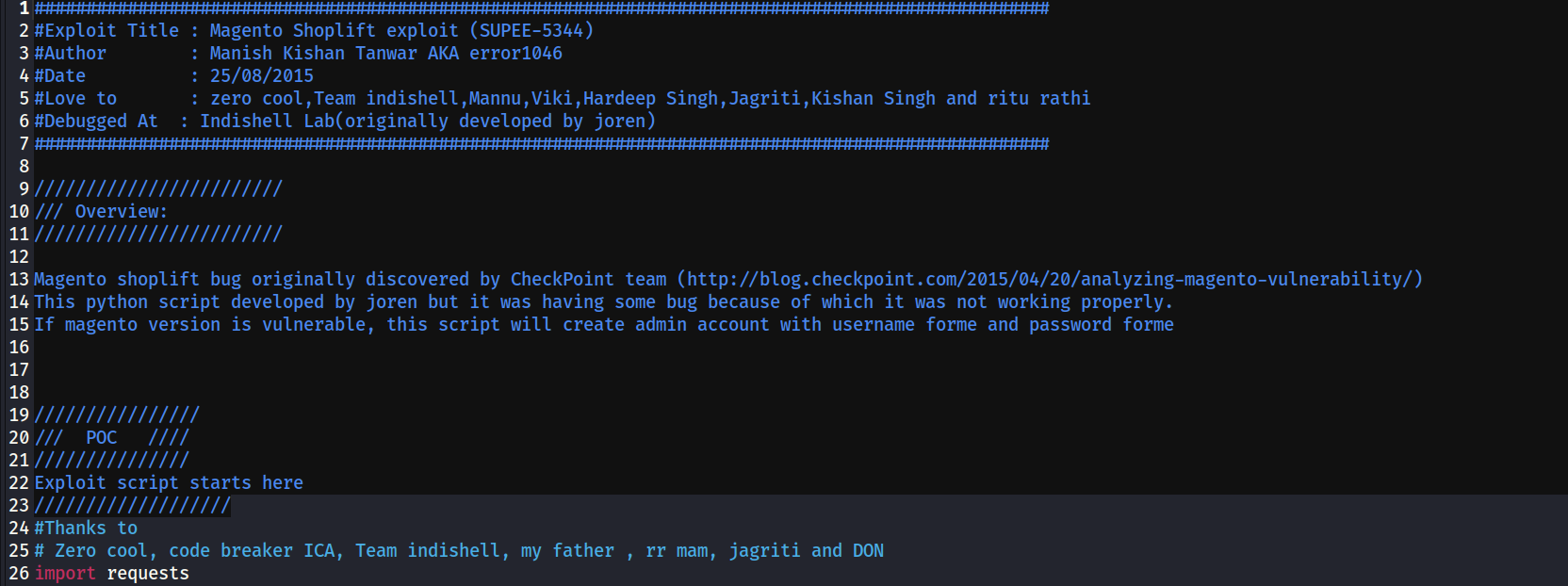Image resolution: width=1568 pixels, height=586 pixels.
Task: Click line number 17 in the gutter
Action: click(19, 370)
